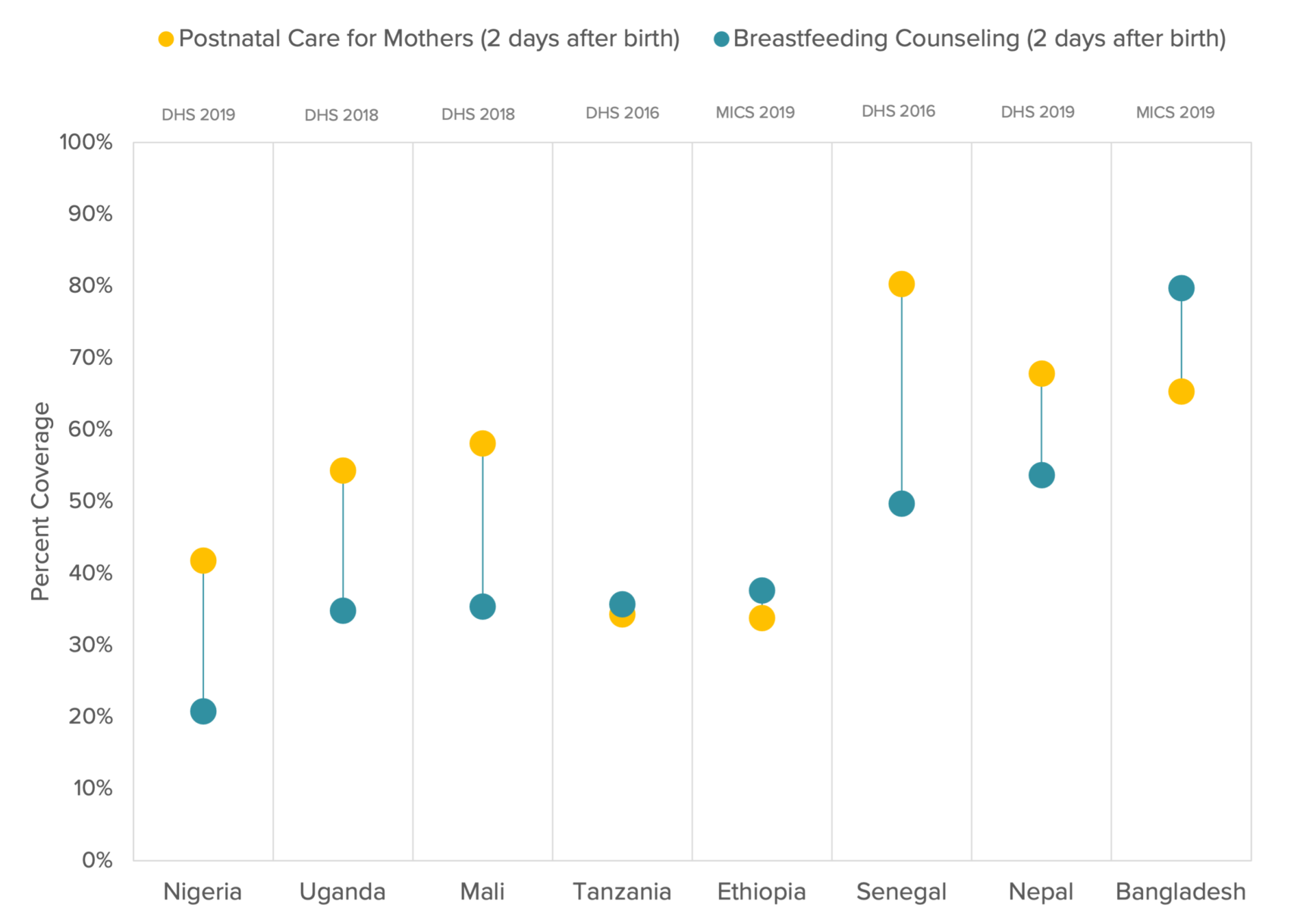Screen dimensions: 1316x917
Task: Click Mali's yellow data point
Action: tap(482, 443)
